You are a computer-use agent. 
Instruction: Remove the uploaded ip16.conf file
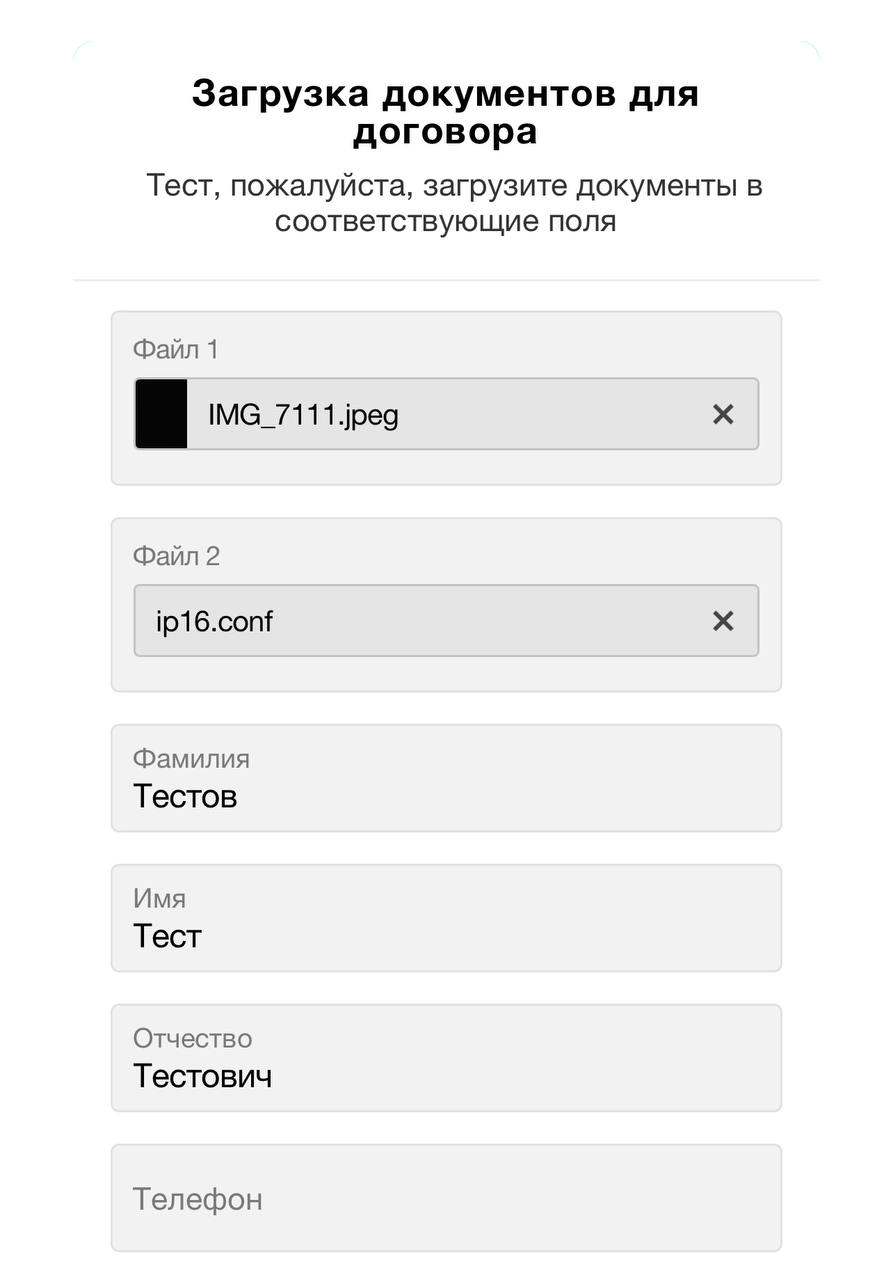[723, 621]
